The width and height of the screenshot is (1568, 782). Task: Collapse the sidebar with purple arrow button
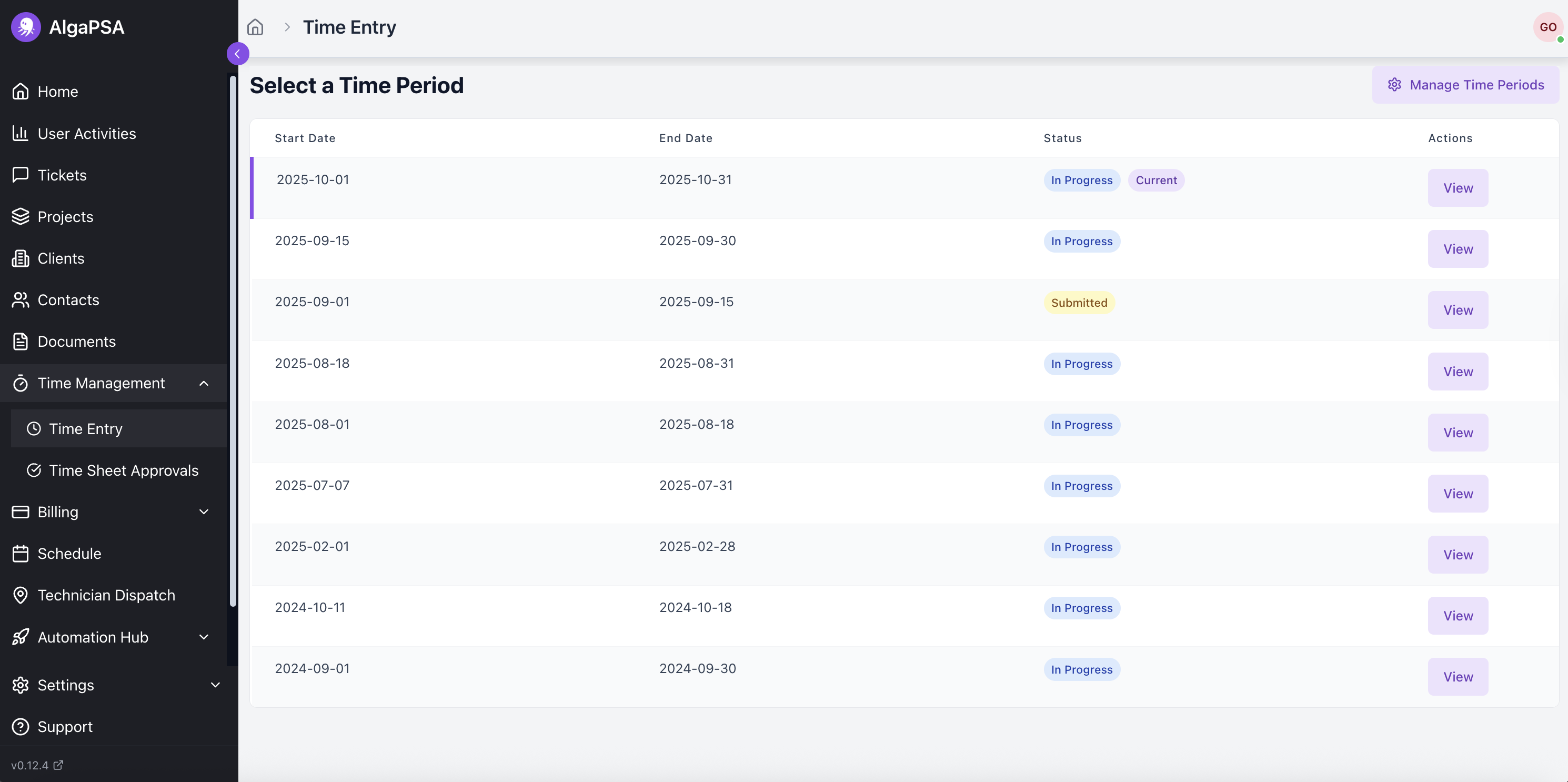point(237,54)
